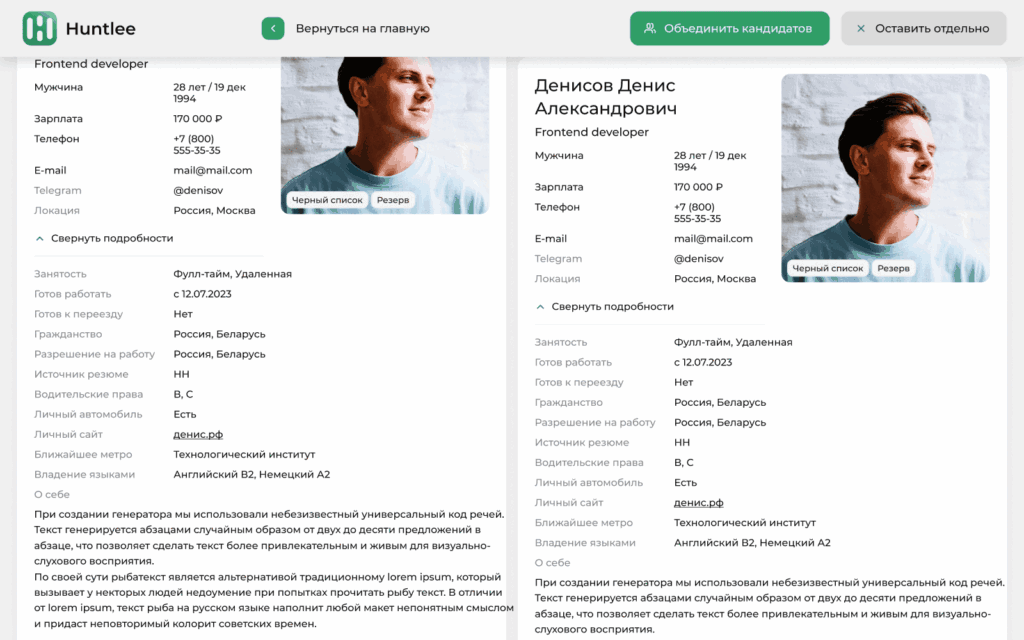
Task: Collapse details chevron in left candidate card
Action: [40, 238]
